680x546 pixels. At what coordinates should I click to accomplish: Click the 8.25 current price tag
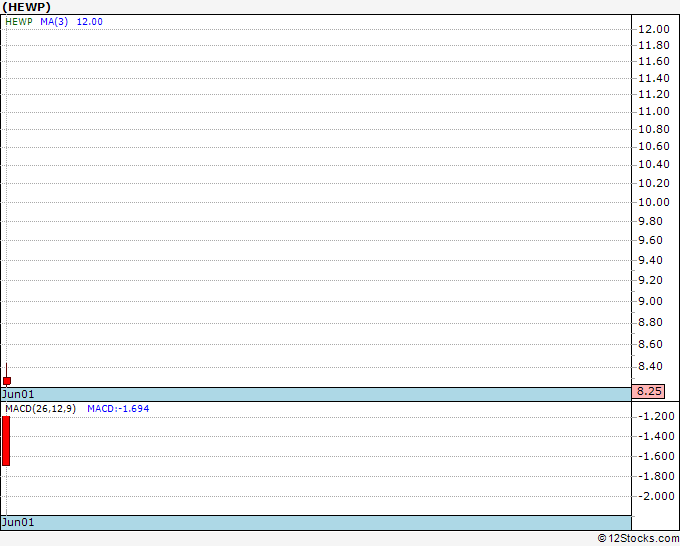pyautogui.click(x=648, y=391)
